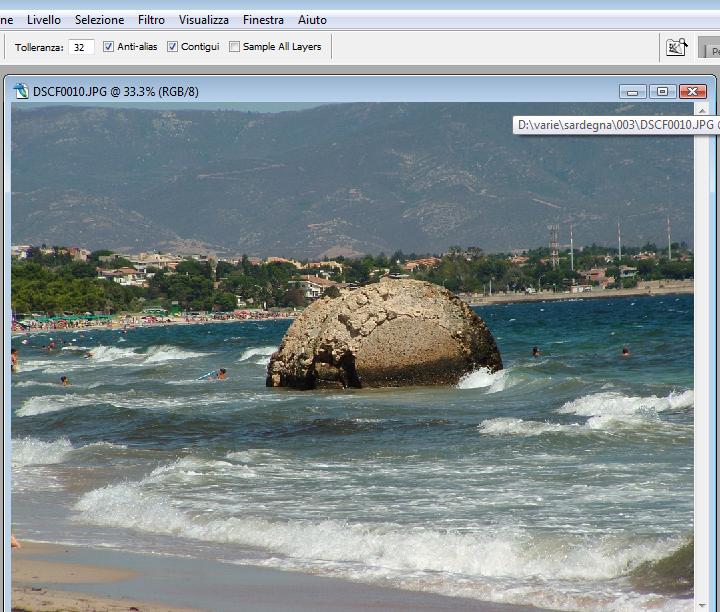Open the Livello menu
Viewport: 720px width, 612px height.
pyautogui.click(x=43, y=20)
